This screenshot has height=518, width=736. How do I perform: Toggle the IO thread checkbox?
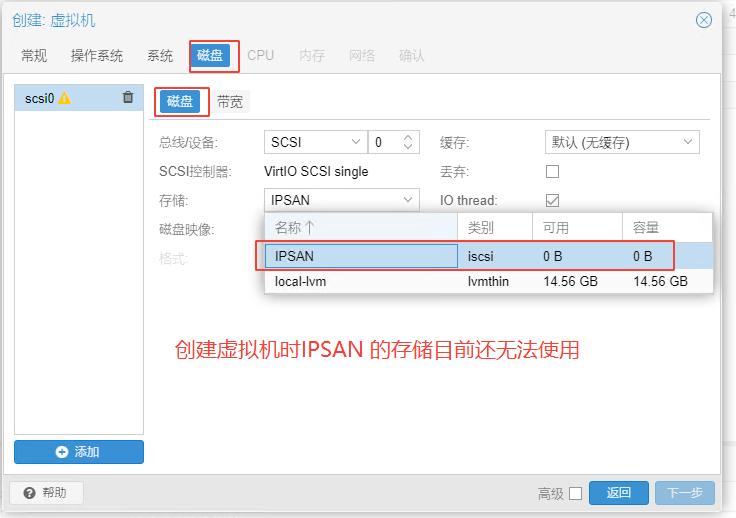(552, 200)
